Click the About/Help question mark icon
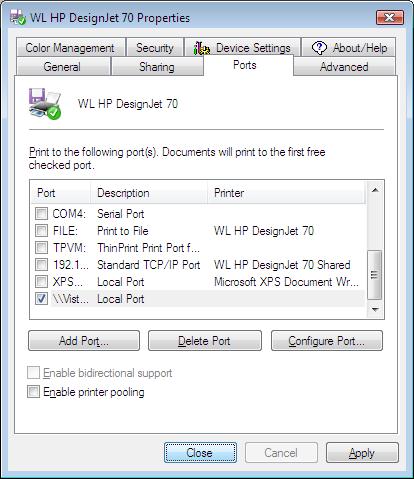 click(x=319, y=48)
